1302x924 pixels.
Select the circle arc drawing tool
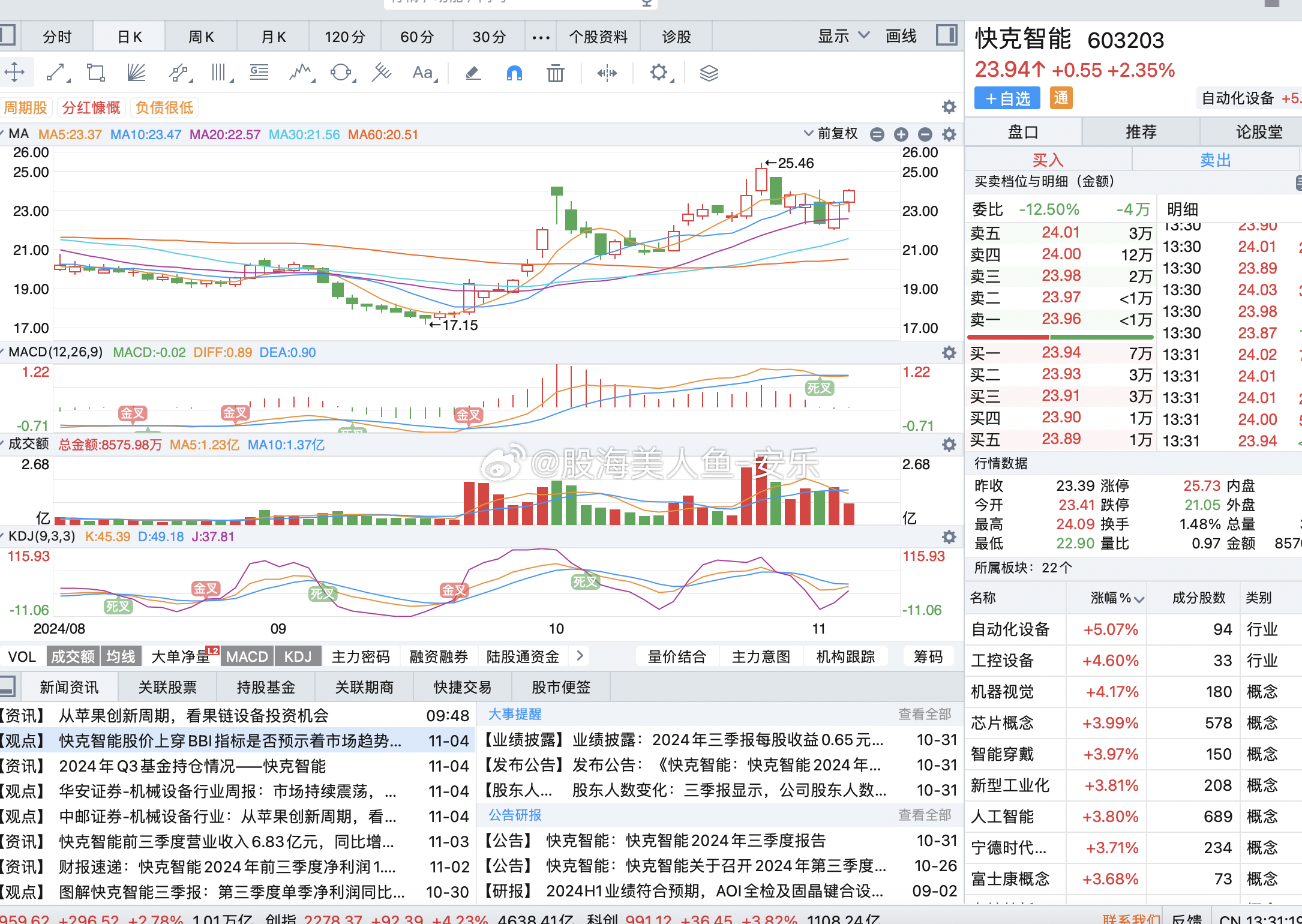point(342,73)
